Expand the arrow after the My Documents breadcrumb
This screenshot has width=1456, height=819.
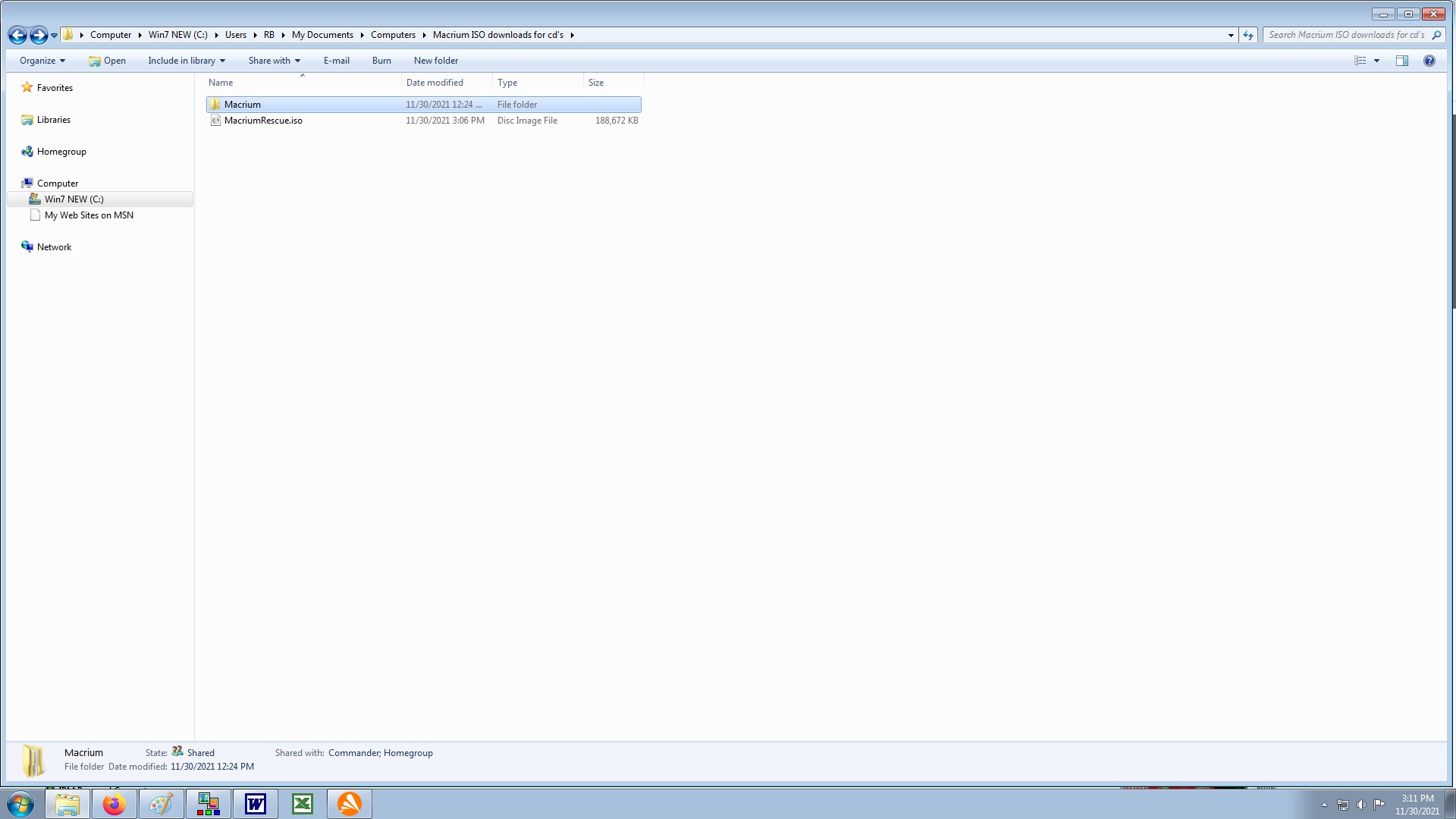click(x=362, y=35)
